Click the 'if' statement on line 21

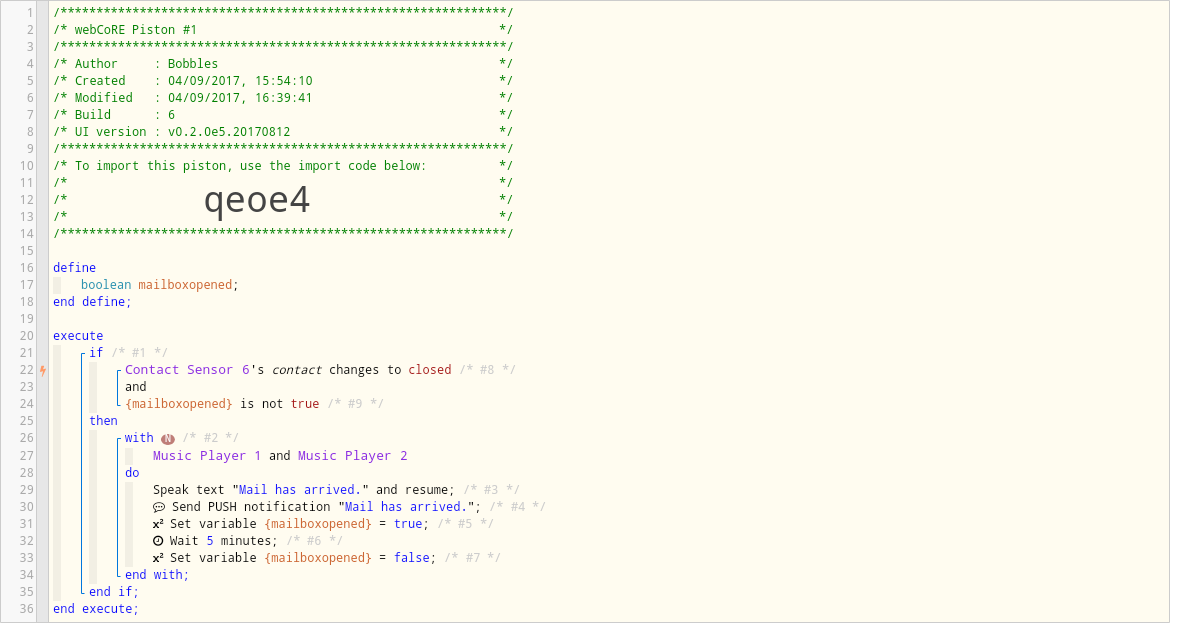tap(96, 353)
